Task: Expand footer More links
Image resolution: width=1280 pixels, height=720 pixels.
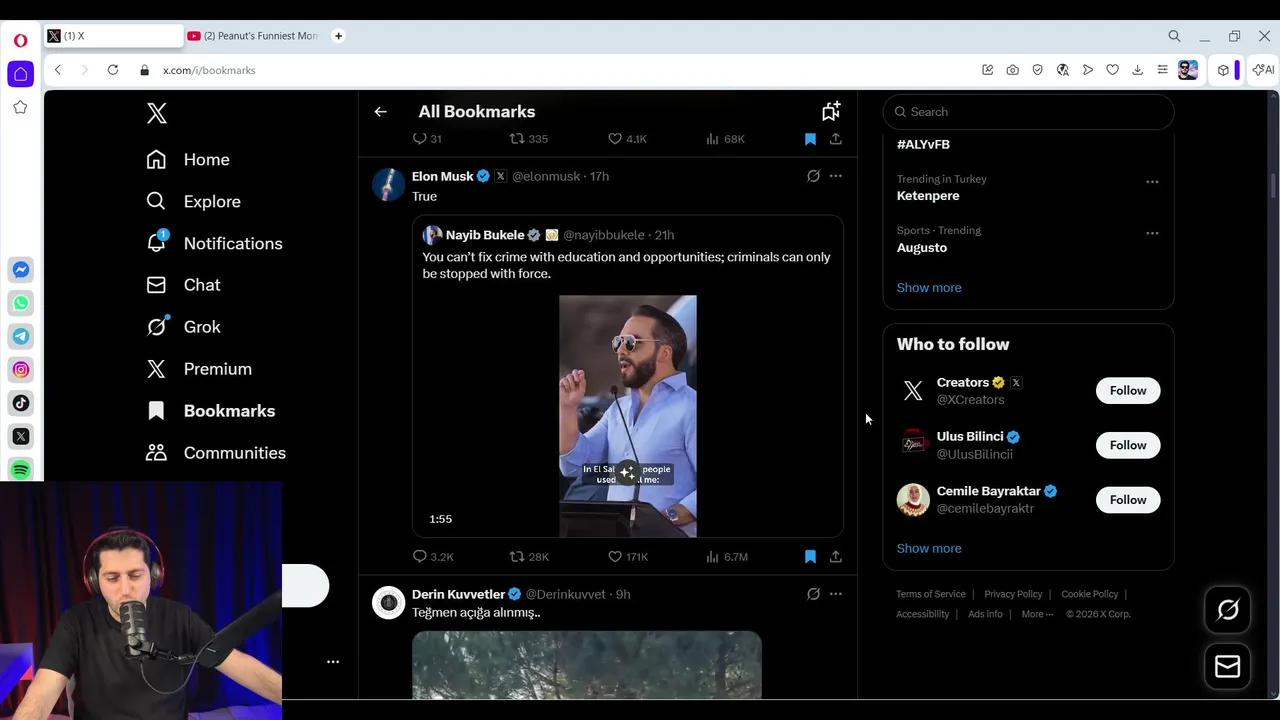Action: tap(1037, 614)
